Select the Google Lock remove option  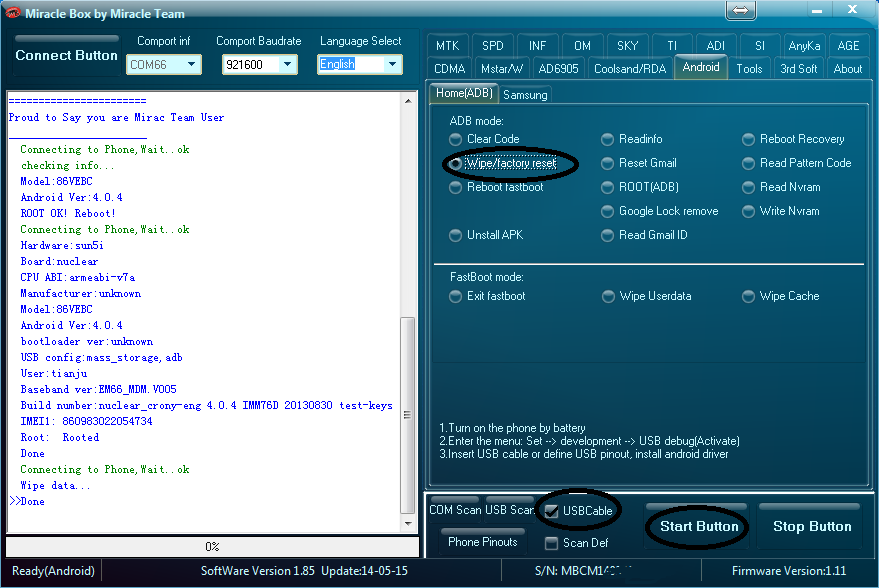pos(660,211)
